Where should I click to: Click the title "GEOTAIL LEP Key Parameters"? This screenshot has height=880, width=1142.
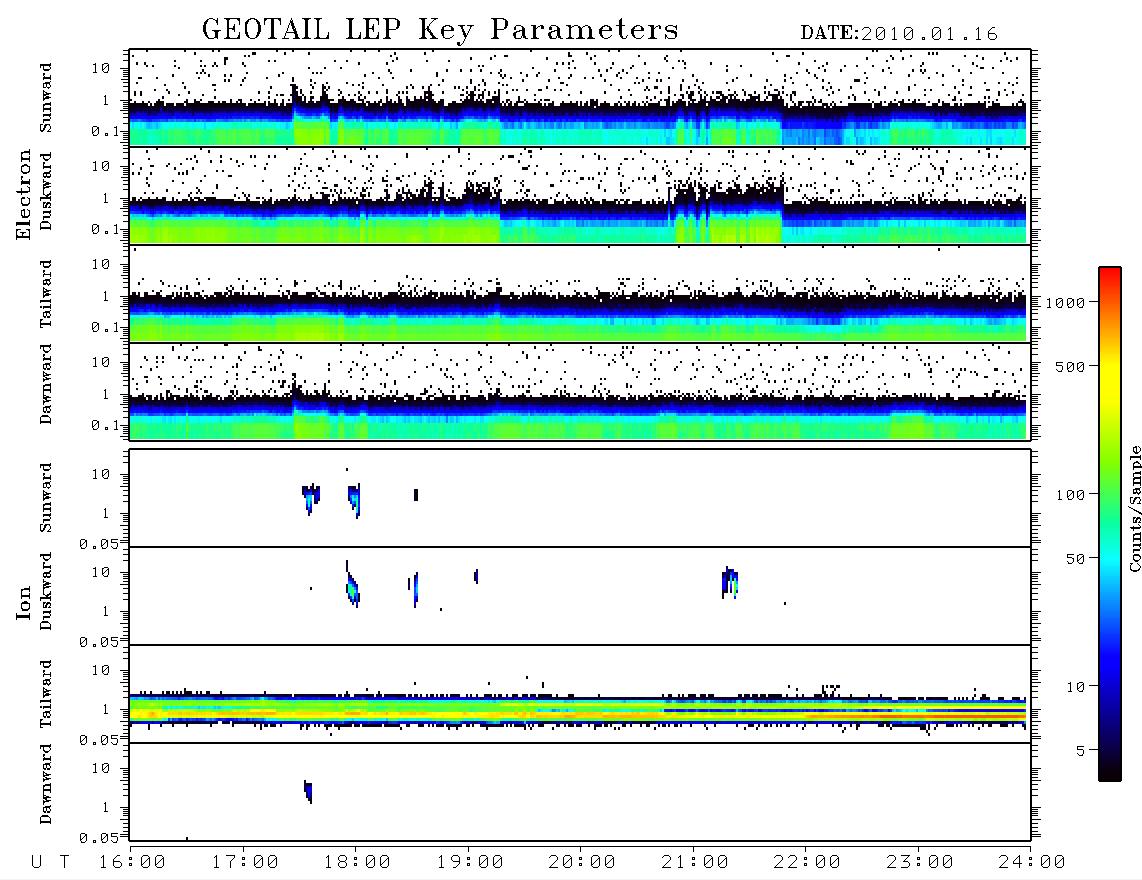click(x=440, y=30)
